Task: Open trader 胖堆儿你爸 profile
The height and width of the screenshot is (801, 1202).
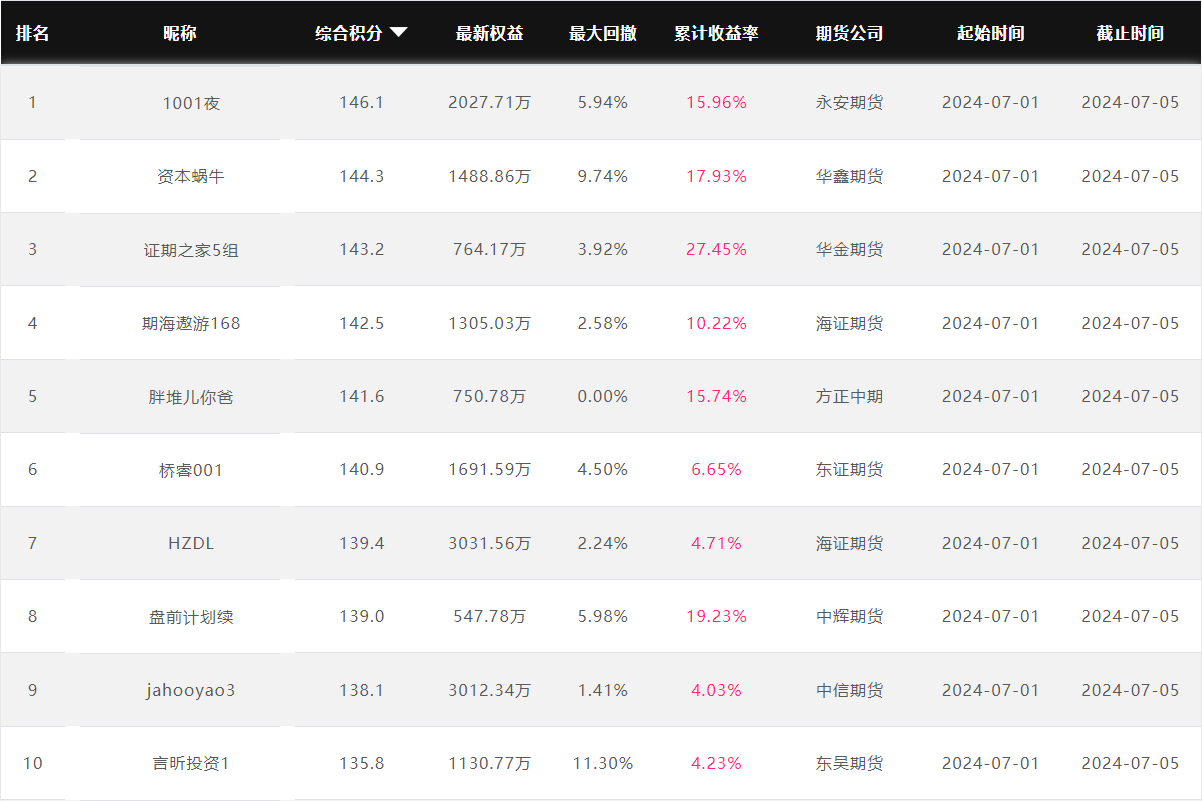Action: pyautogui.click(x=191, y=396)
